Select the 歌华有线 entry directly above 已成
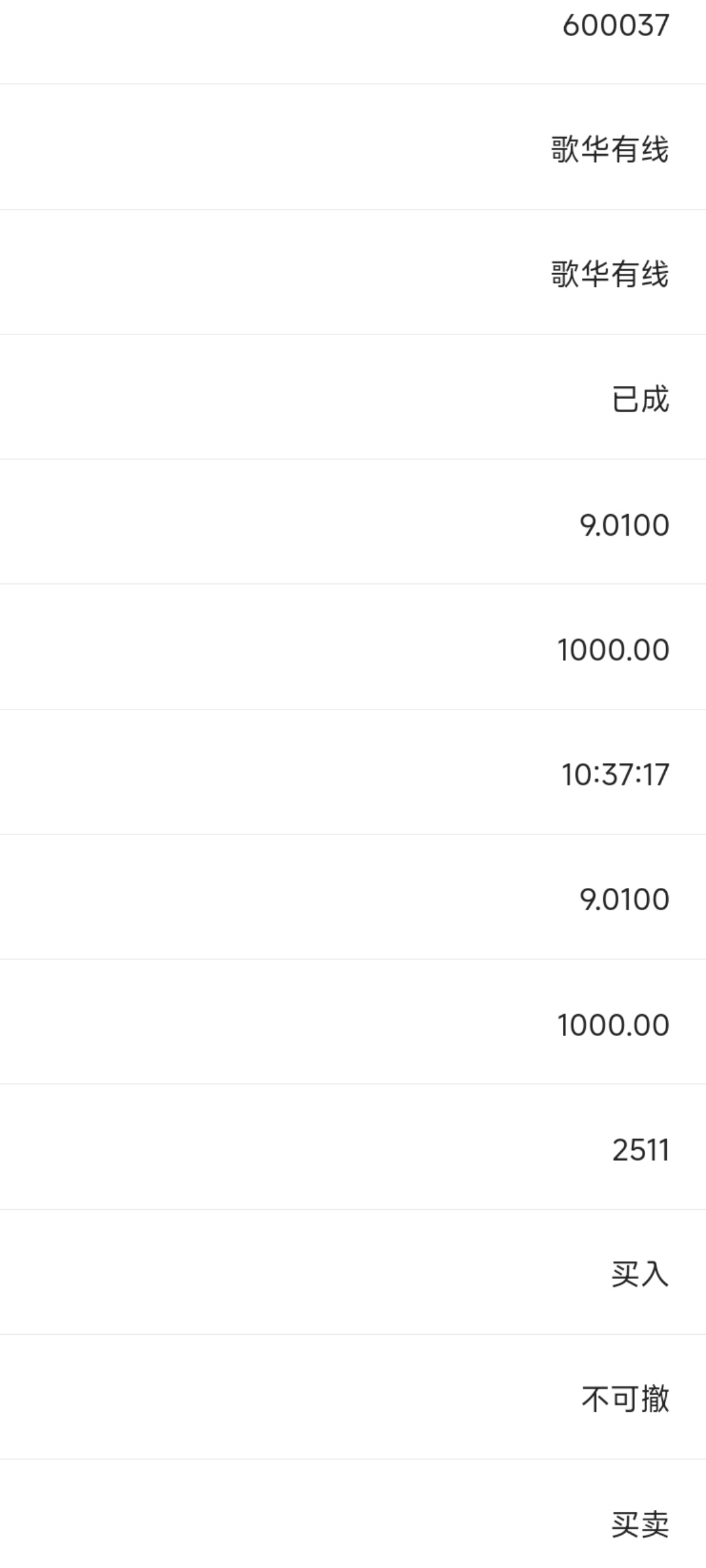The height and width of the screenshot is (1568, 706). point(610,274)
